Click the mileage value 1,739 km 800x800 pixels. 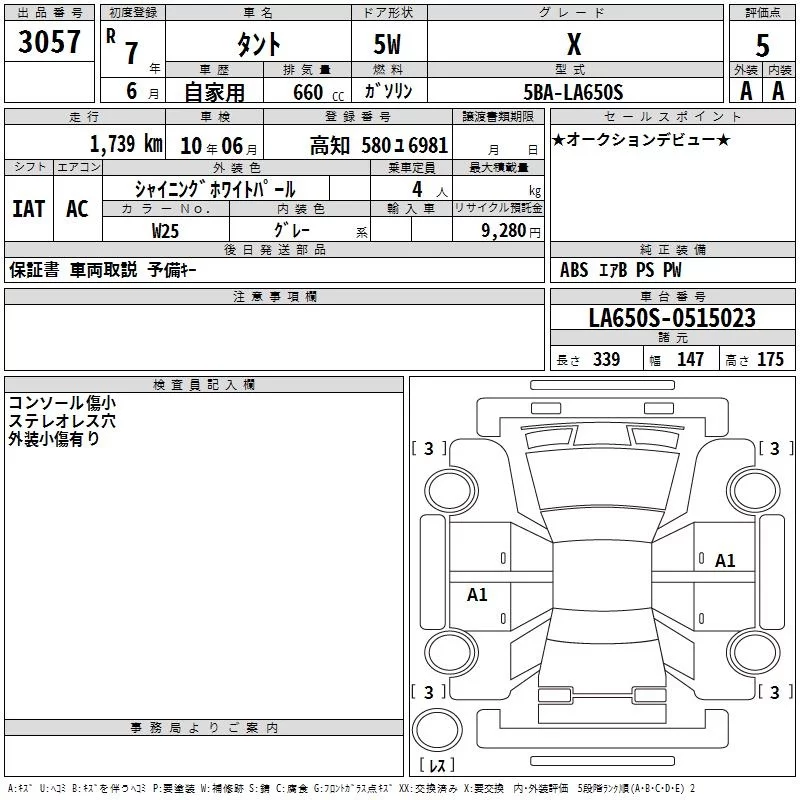[x=125, y=144]
